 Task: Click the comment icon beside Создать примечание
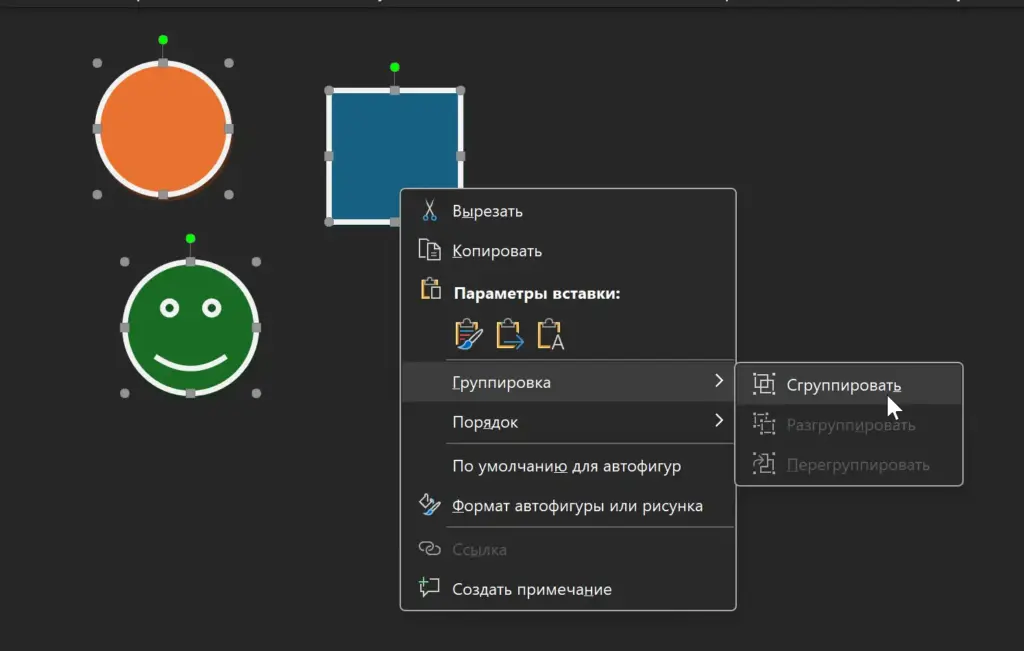(x=429, y=587)
